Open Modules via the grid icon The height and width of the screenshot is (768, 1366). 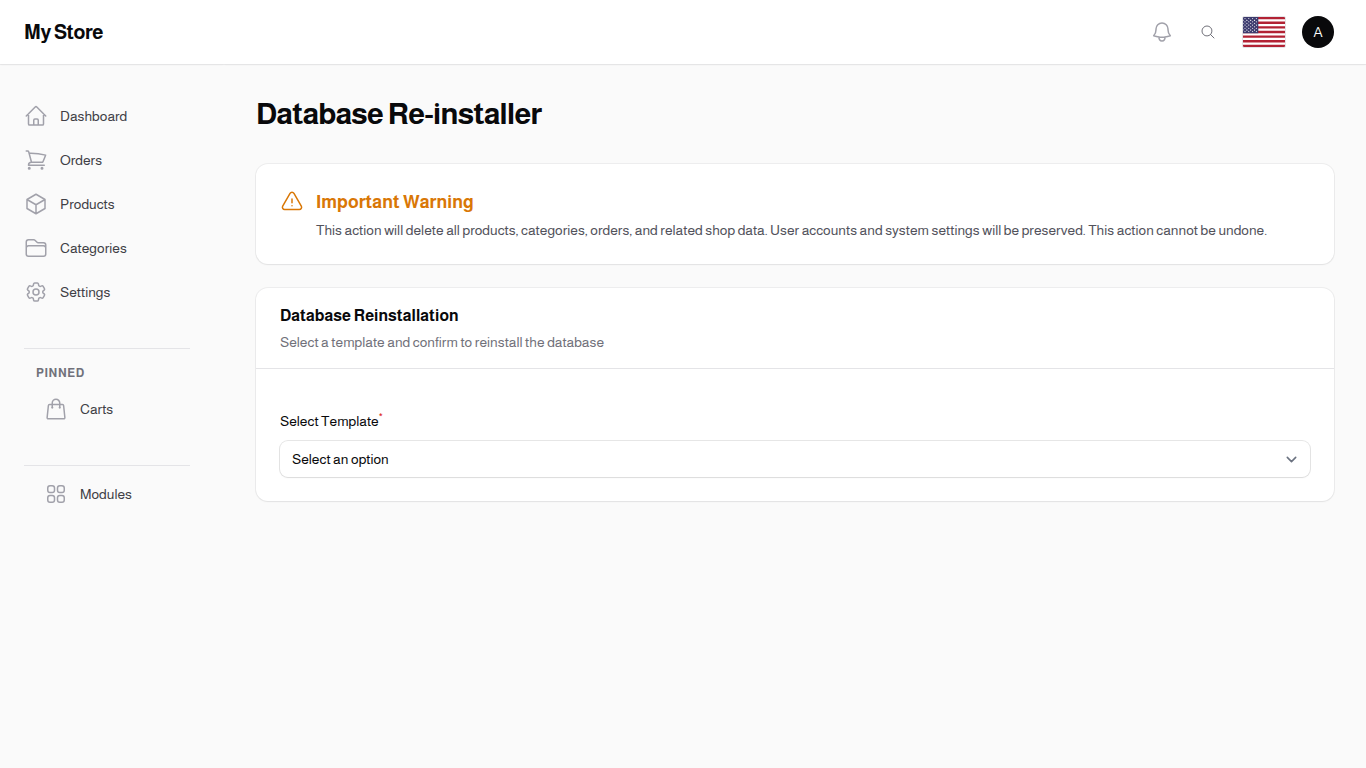point(55,494)
